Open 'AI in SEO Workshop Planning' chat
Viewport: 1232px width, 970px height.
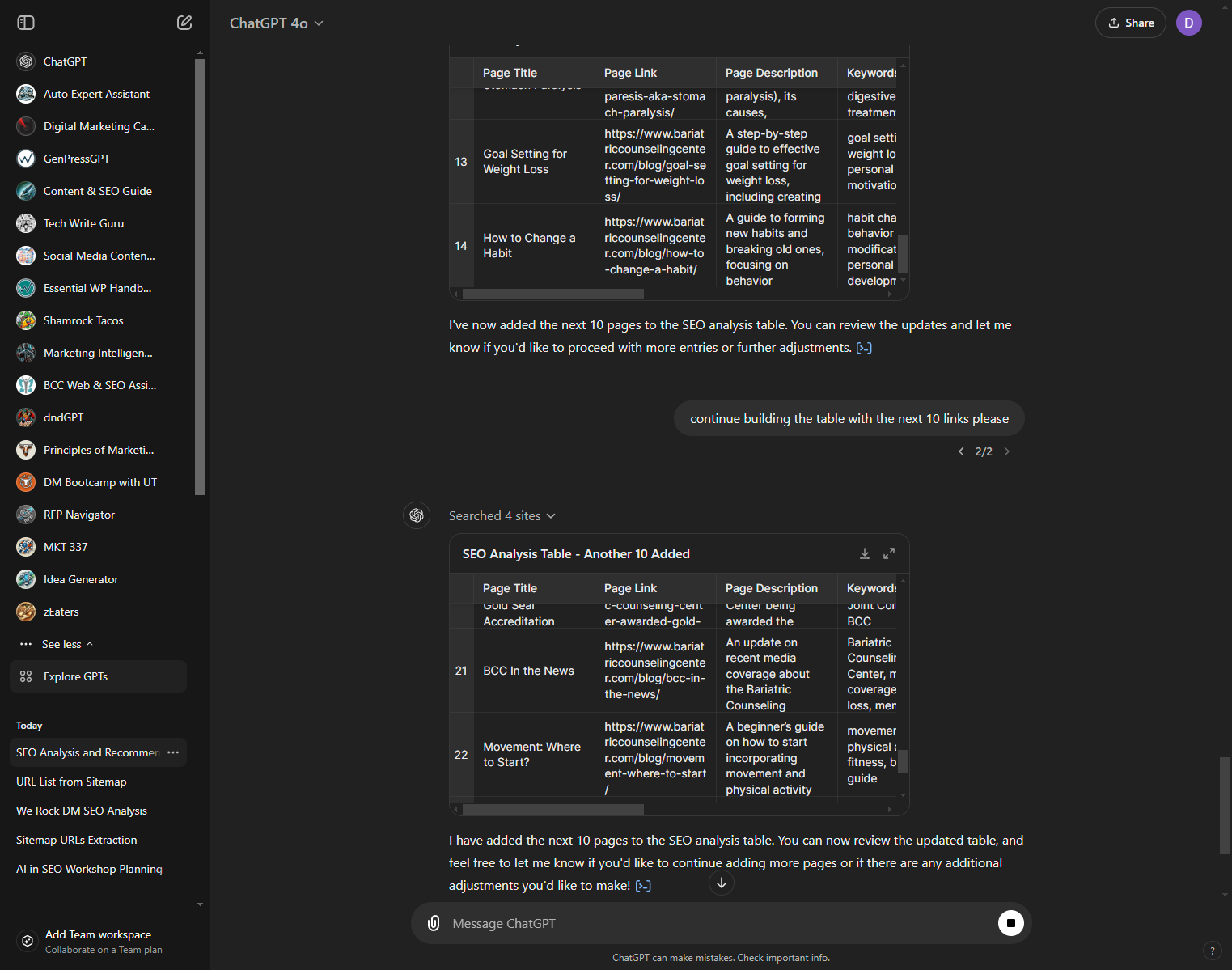pyautogui.click(x=99, y=869)
